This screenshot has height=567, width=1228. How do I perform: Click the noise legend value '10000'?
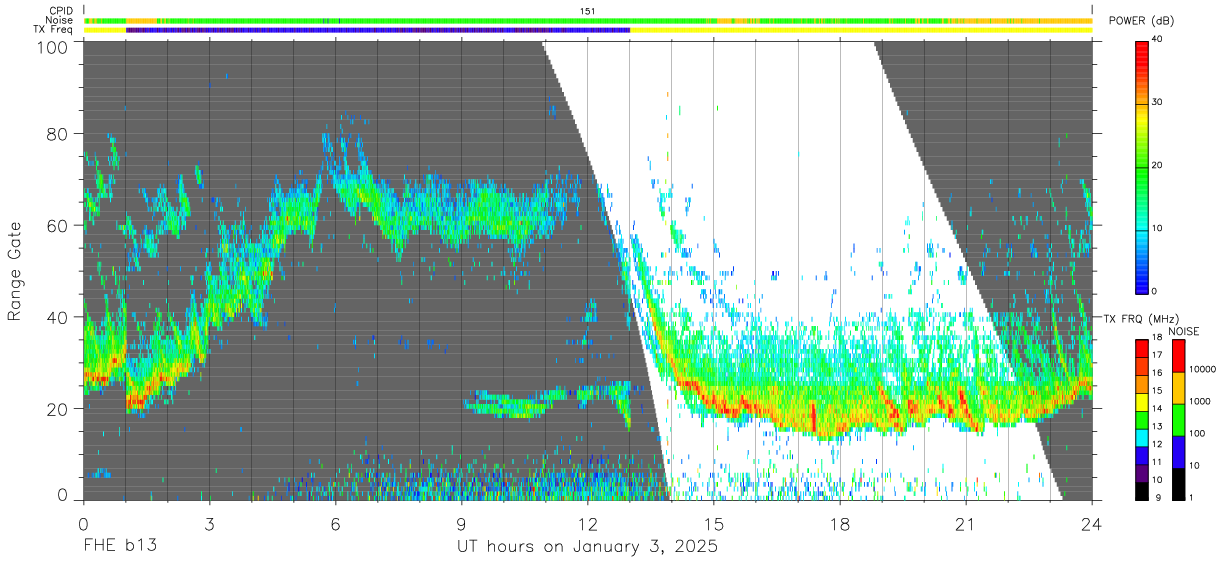pos(1201,367)
